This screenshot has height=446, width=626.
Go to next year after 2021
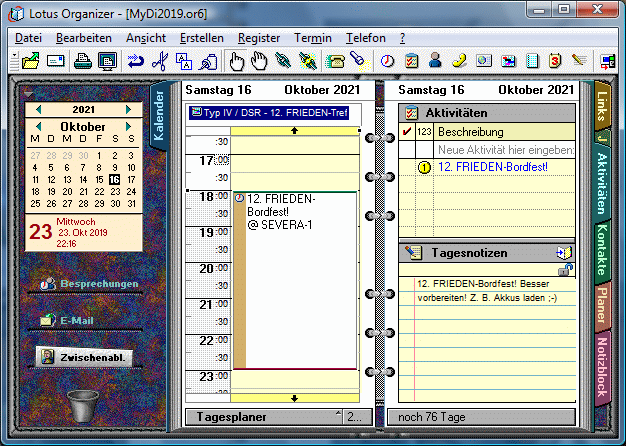point(128,109)
